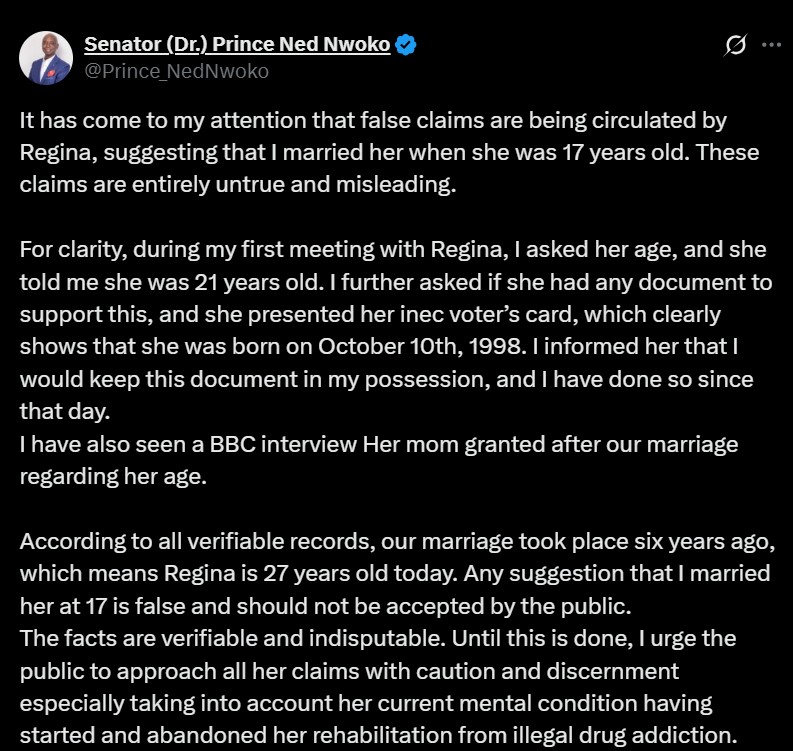This screenshot has width=793, height=751.
Task: Click the @Prince_NedNwoko handle
Action: click(x=176, y=71)
